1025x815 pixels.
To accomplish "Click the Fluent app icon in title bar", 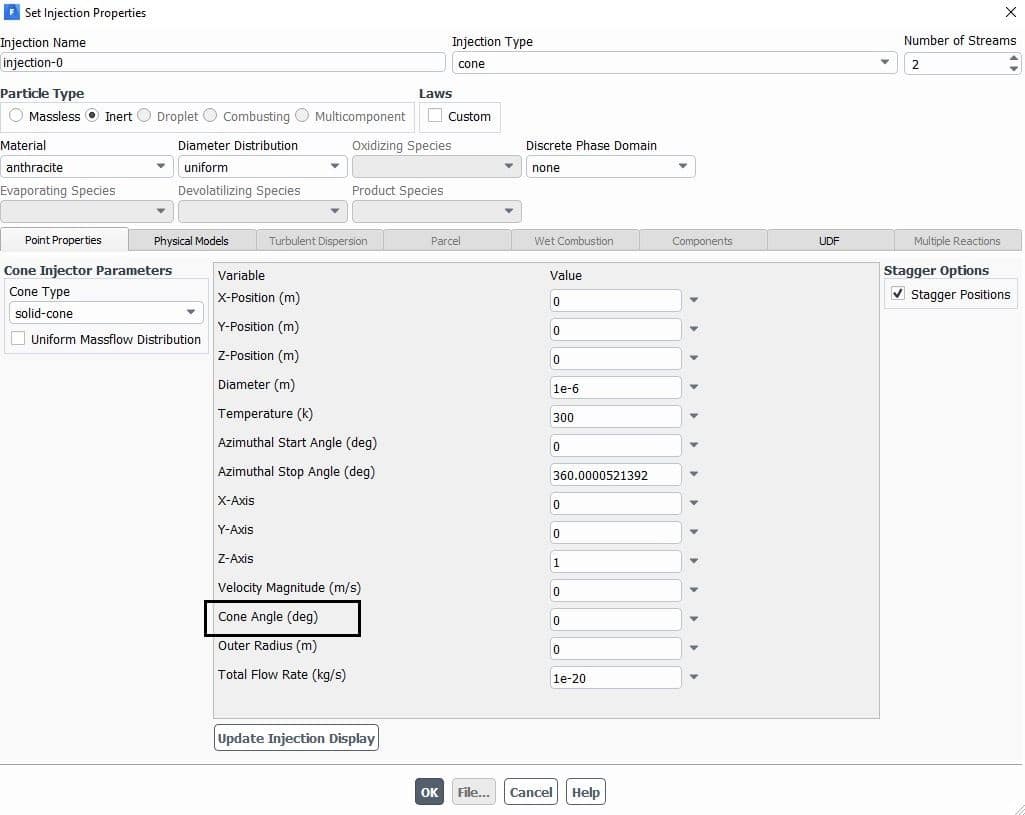I will pos(12,13).
